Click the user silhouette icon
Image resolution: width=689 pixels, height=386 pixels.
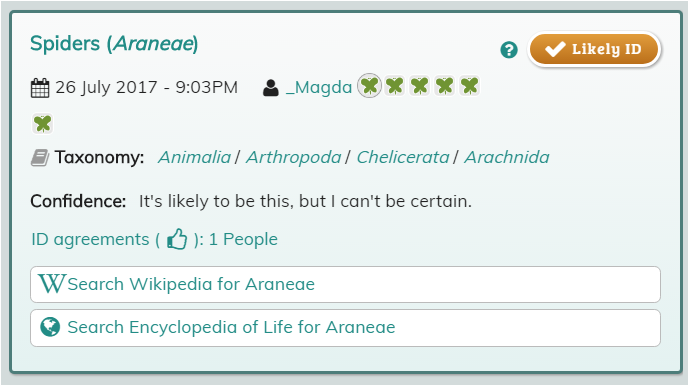[x=271, y=87]
